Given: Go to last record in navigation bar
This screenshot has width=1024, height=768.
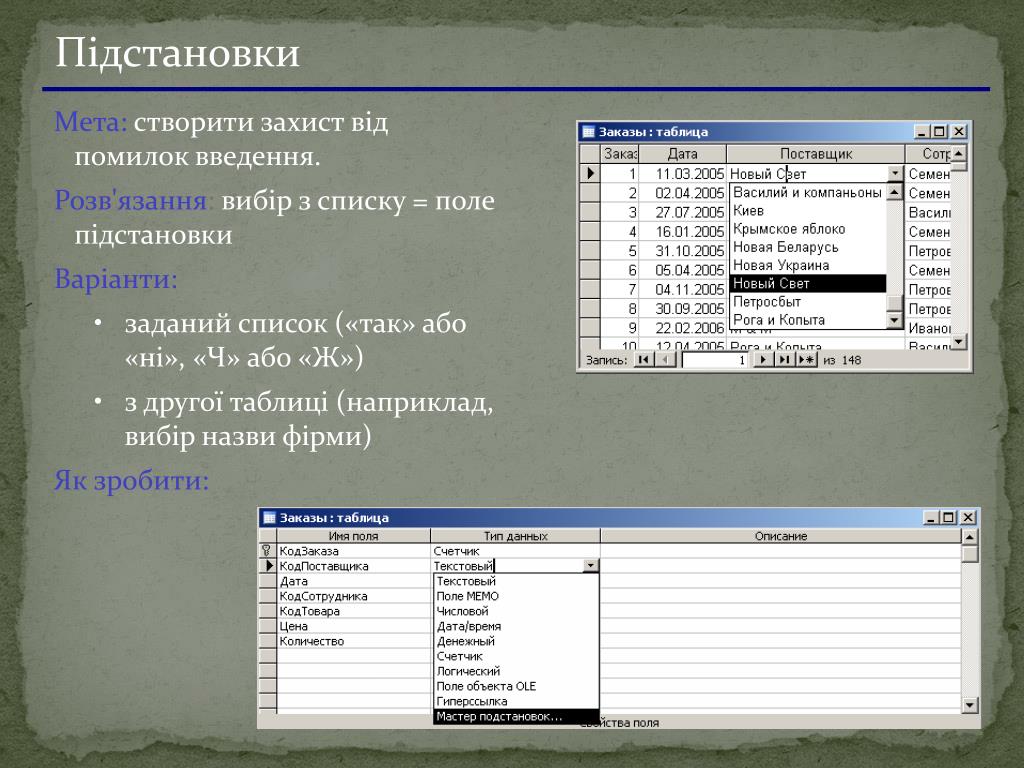Looking at the screenshot, I should click(784, 360).
